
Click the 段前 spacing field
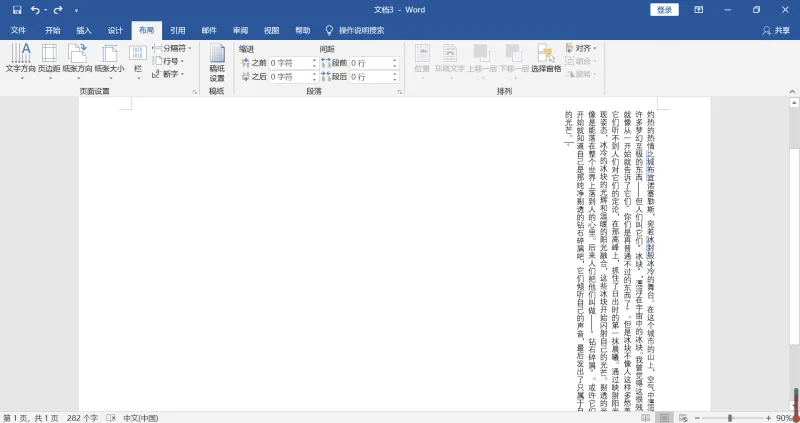[370, 63]
